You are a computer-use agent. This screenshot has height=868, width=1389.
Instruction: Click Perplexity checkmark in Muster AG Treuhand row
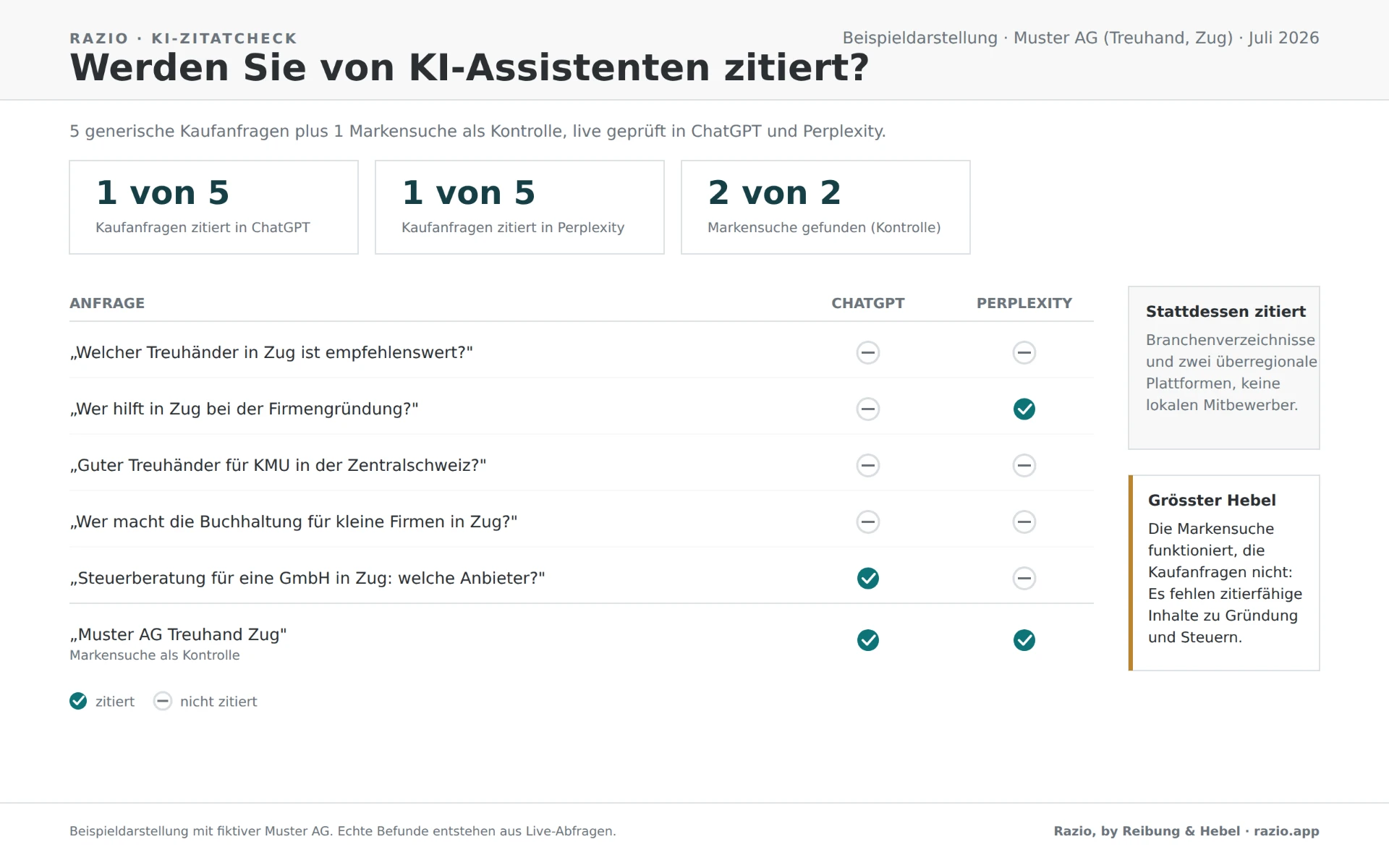tap(1024, 640)
